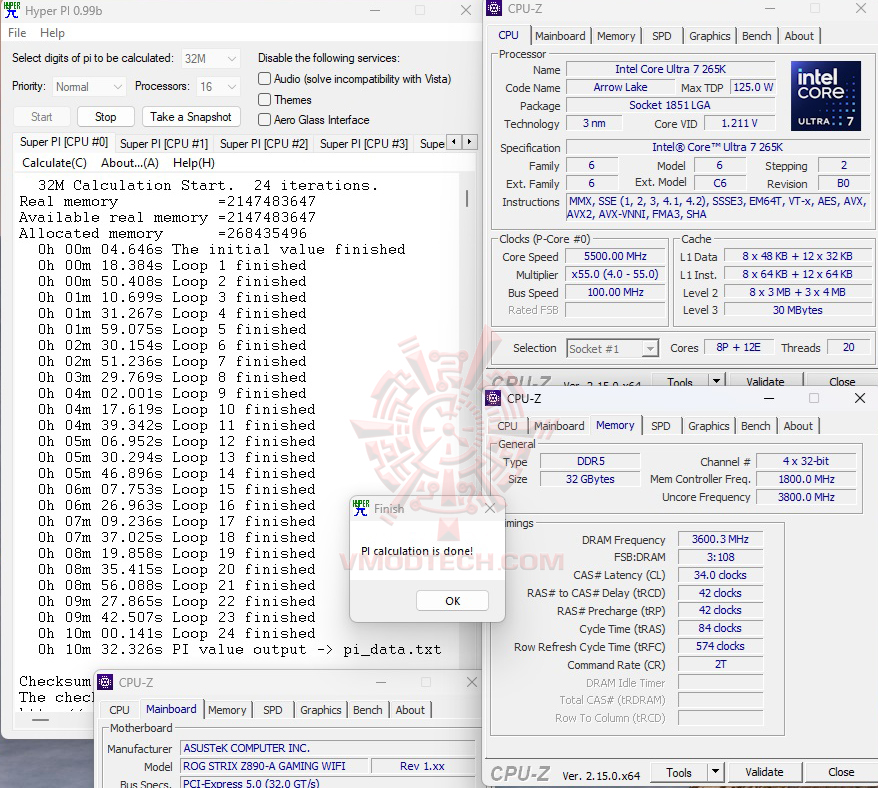Click the CPU-Z icon on the Mainboard window titlebar
Image resolution: width=878 pixels, height=788 pixels.
[104, 682]
